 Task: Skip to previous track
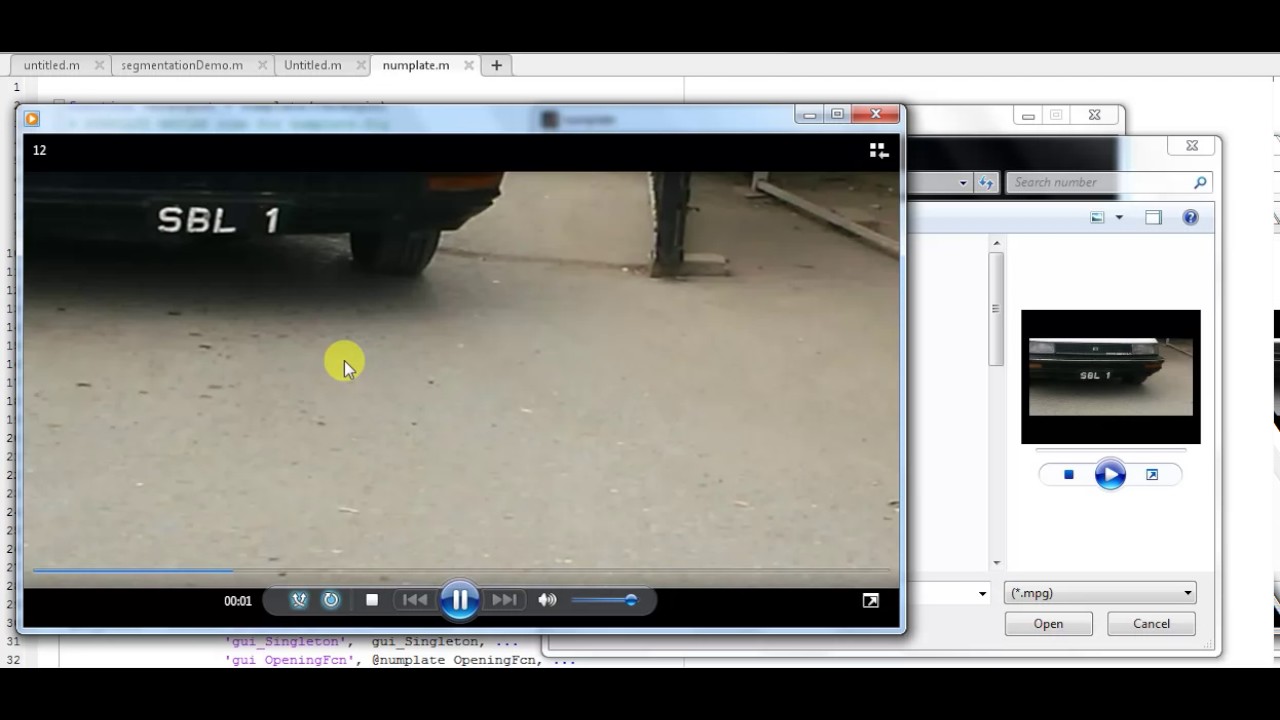[415, 600]
